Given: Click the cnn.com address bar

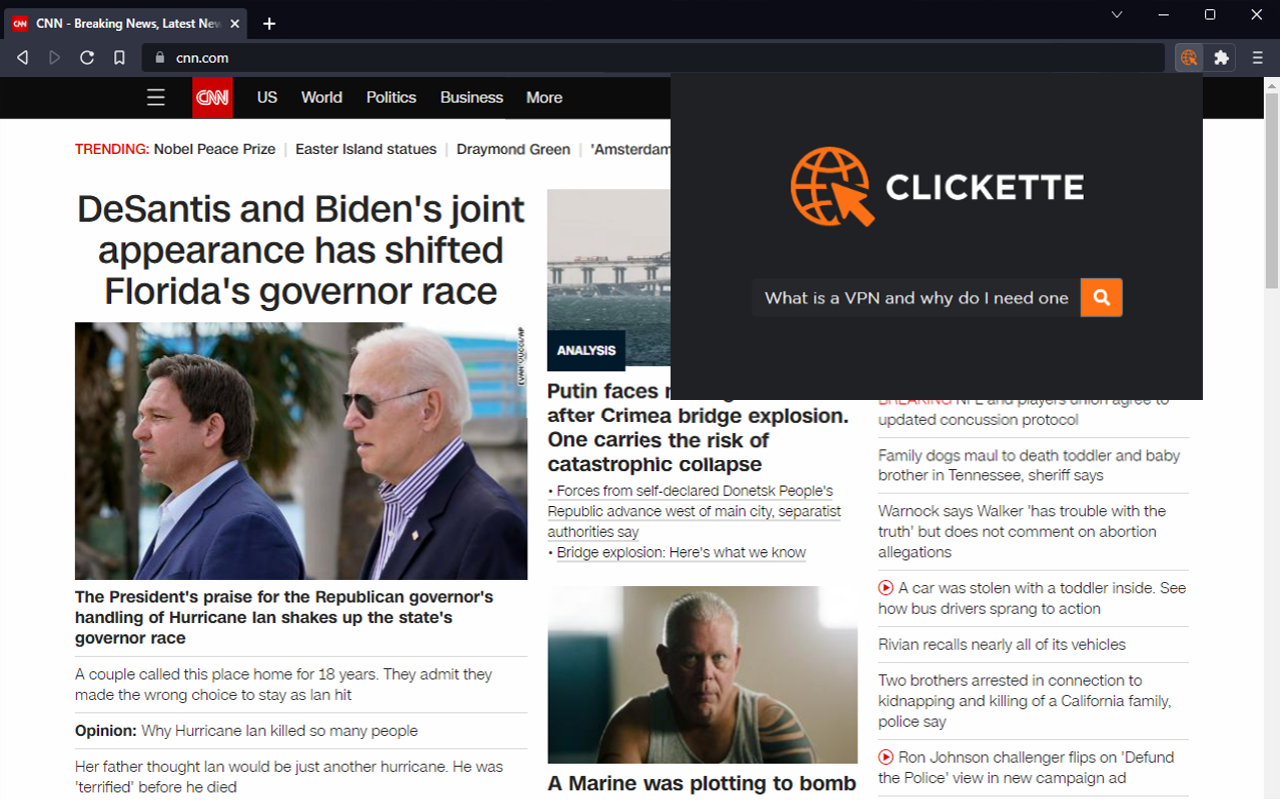Looking at the screenshot, I should pos(654,58).
